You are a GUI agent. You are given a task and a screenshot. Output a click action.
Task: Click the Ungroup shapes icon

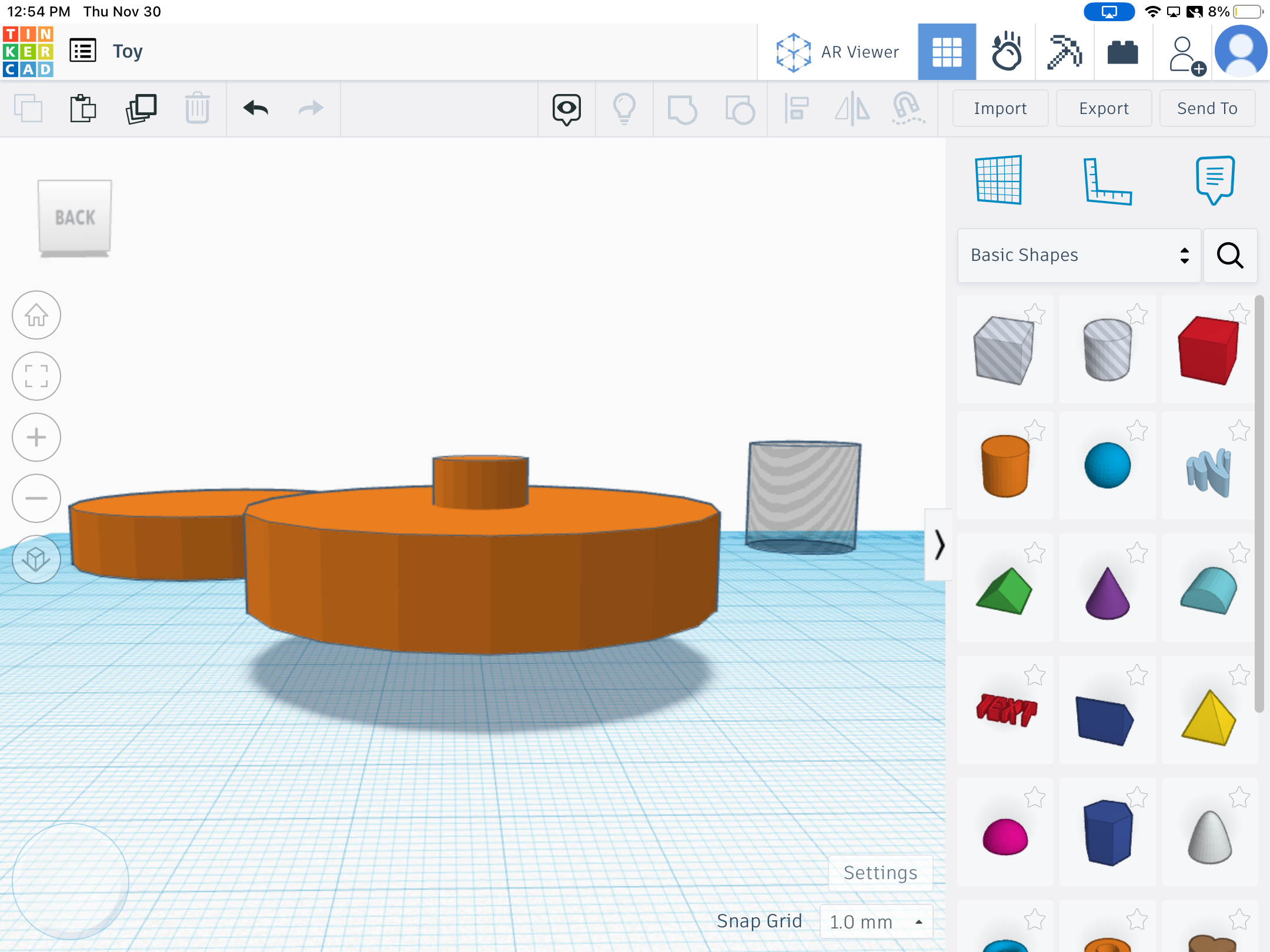click(x=740, y=109)
